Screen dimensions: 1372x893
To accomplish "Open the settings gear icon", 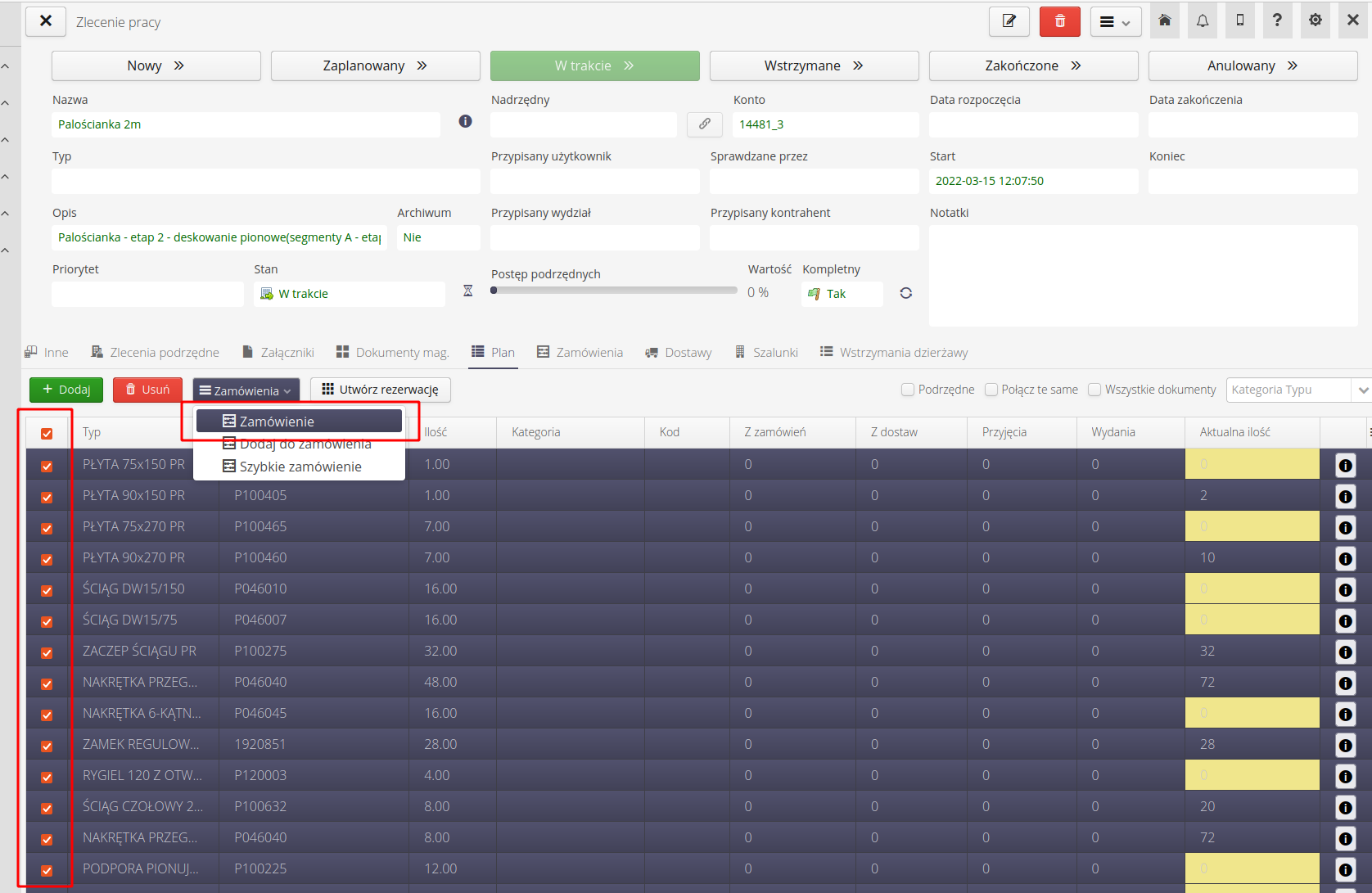I will pos(1315,20).
